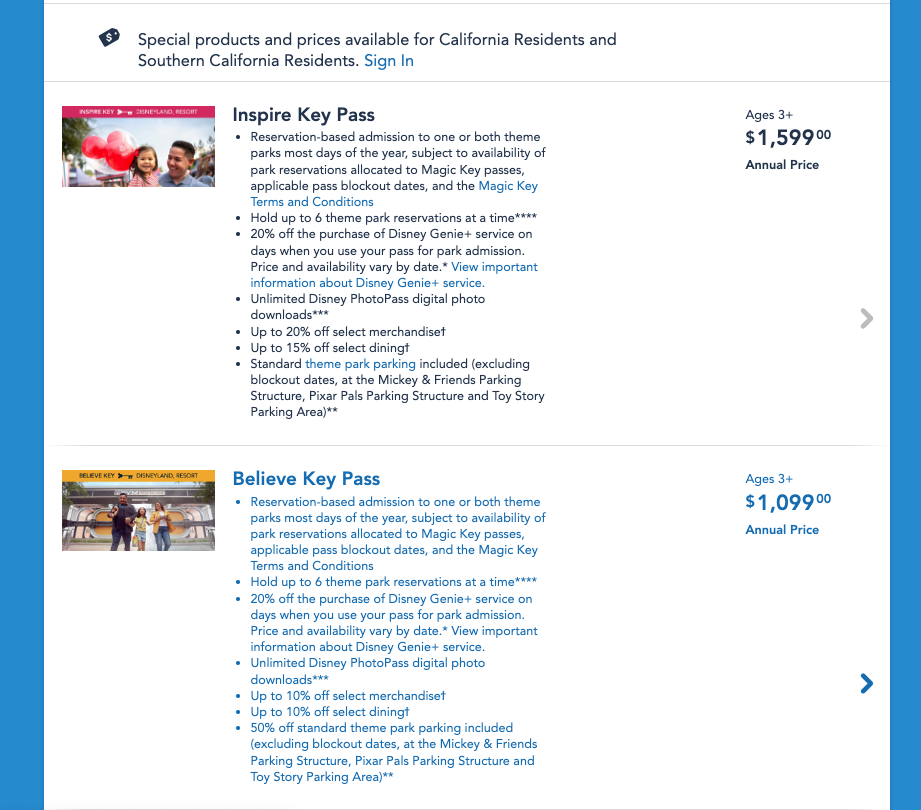Click Believe Key's Ages 3+ label
Screen dimensions: 921x810
point(769,479)
